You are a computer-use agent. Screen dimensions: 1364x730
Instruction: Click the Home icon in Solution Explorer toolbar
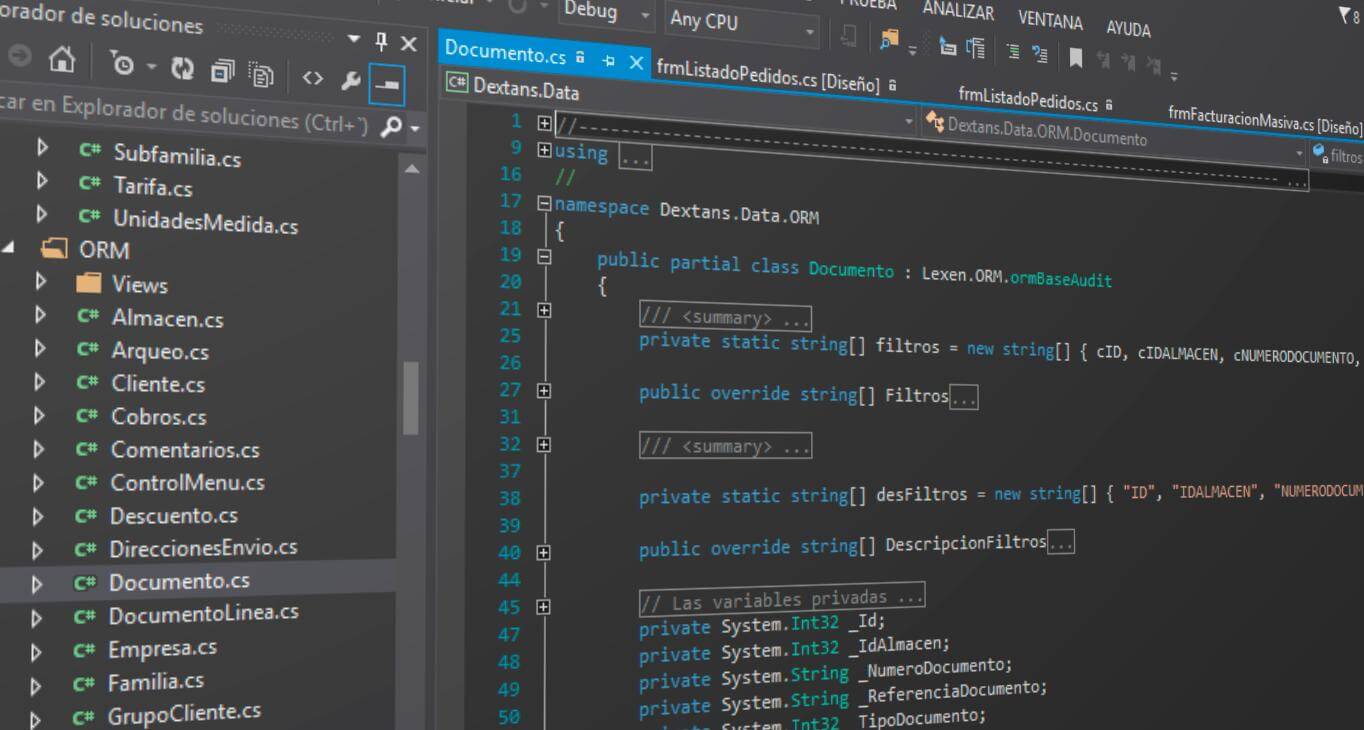[x=63, y=59]
